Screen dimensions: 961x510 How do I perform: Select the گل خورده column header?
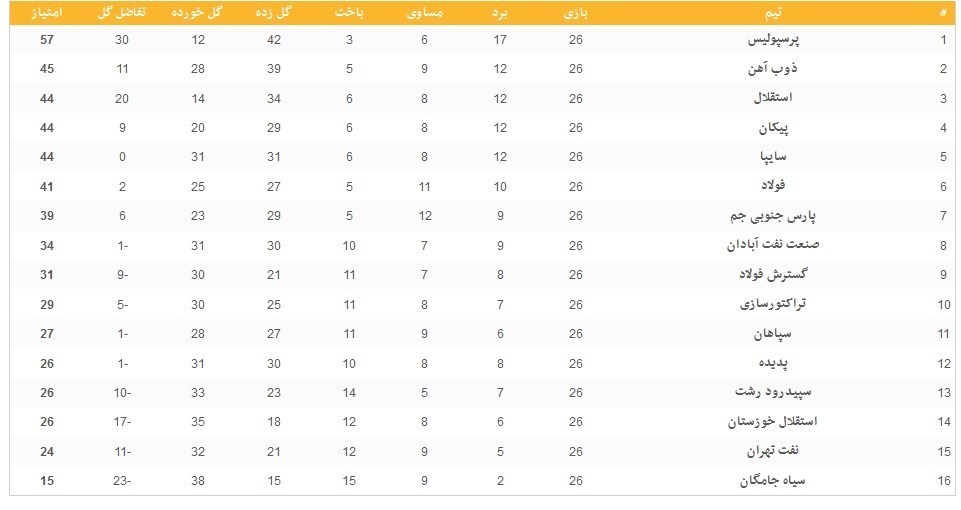coord(198,12)
